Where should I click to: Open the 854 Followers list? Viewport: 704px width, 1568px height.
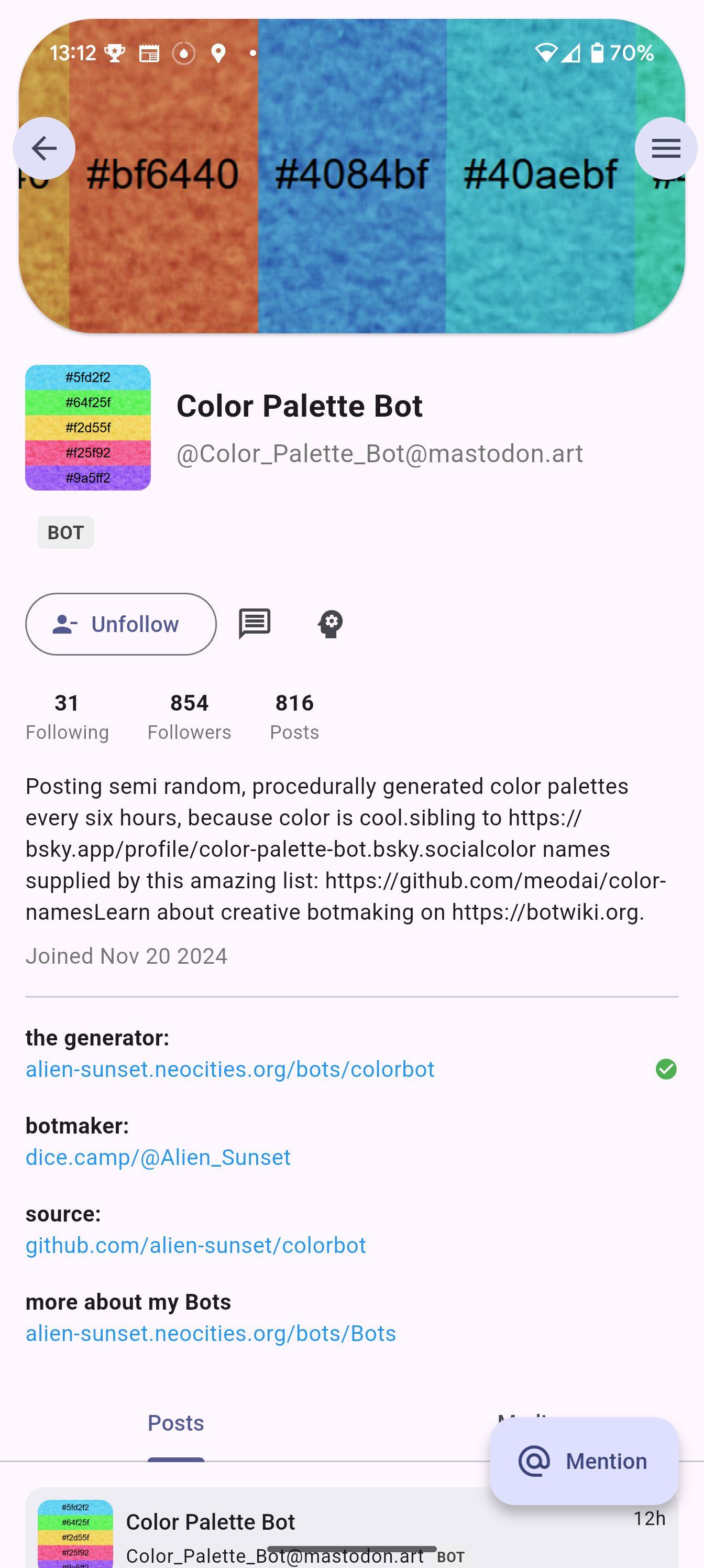coord(189,716)
